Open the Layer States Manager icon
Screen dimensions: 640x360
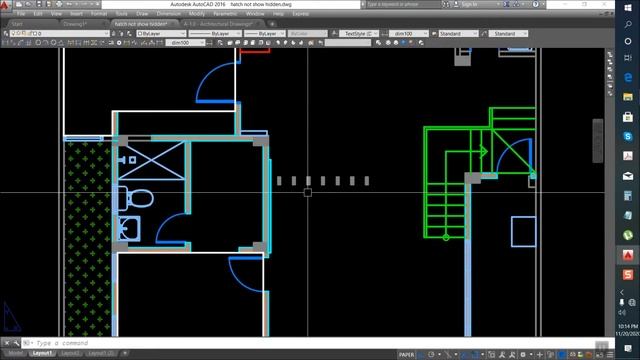click(129, 33)
